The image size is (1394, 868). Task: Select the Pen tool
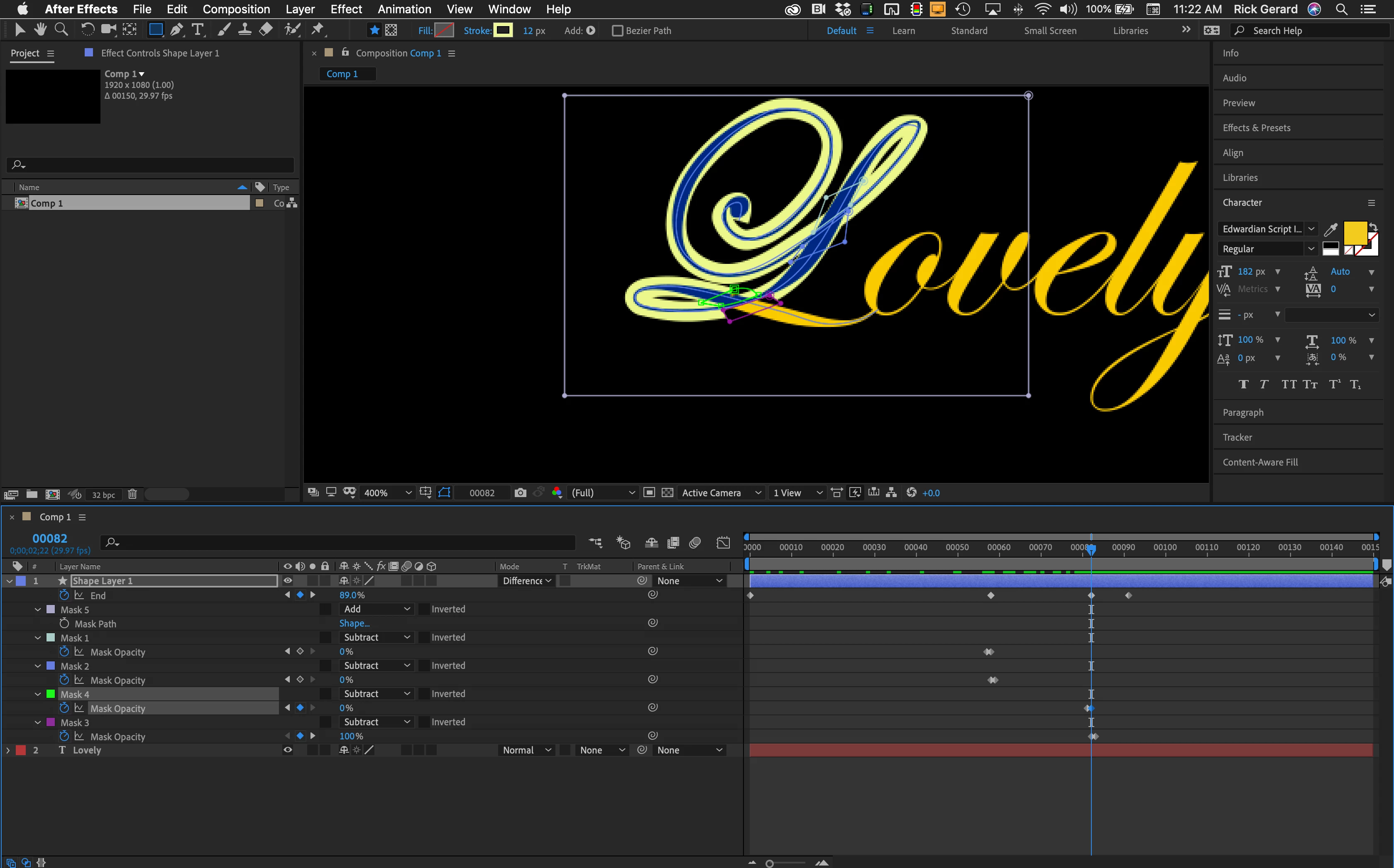point(177,30)
